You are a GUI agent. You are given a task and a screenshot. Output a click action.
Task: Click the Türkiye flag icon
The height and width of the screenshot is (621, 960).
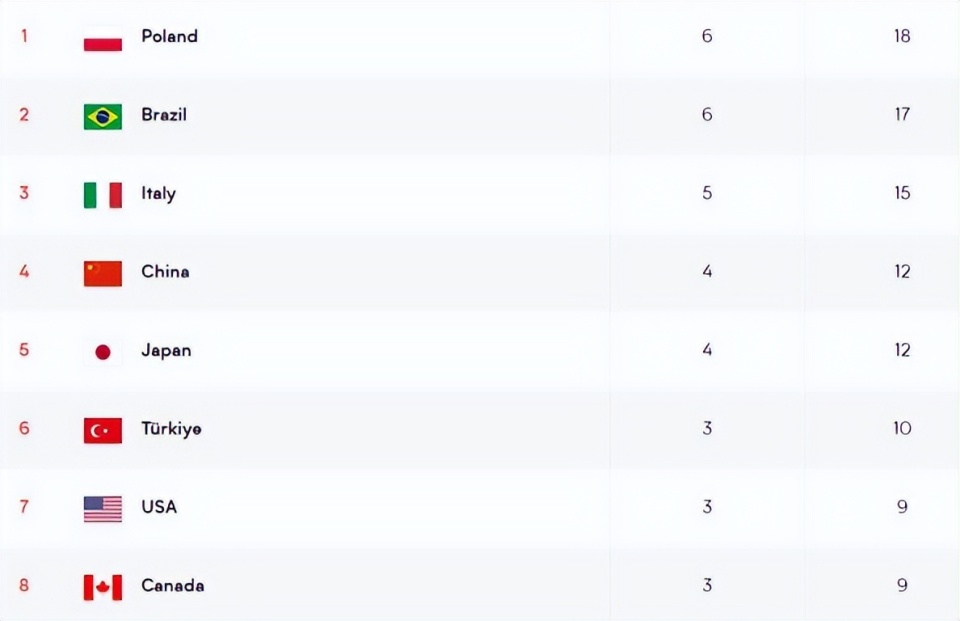pyautogui.click(x=103, y=431)
